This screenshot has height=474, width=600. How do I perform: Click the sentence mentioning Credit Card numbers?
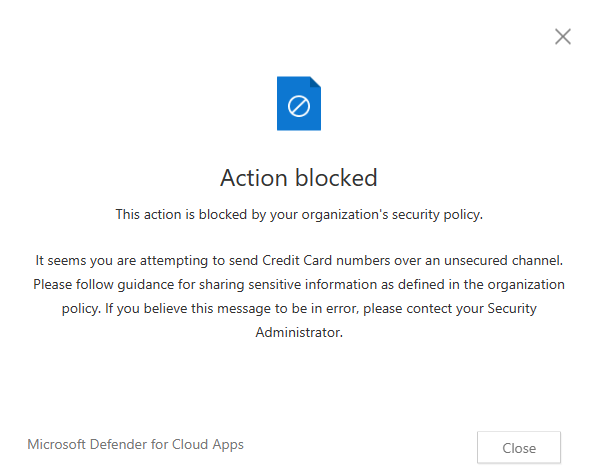299,261
